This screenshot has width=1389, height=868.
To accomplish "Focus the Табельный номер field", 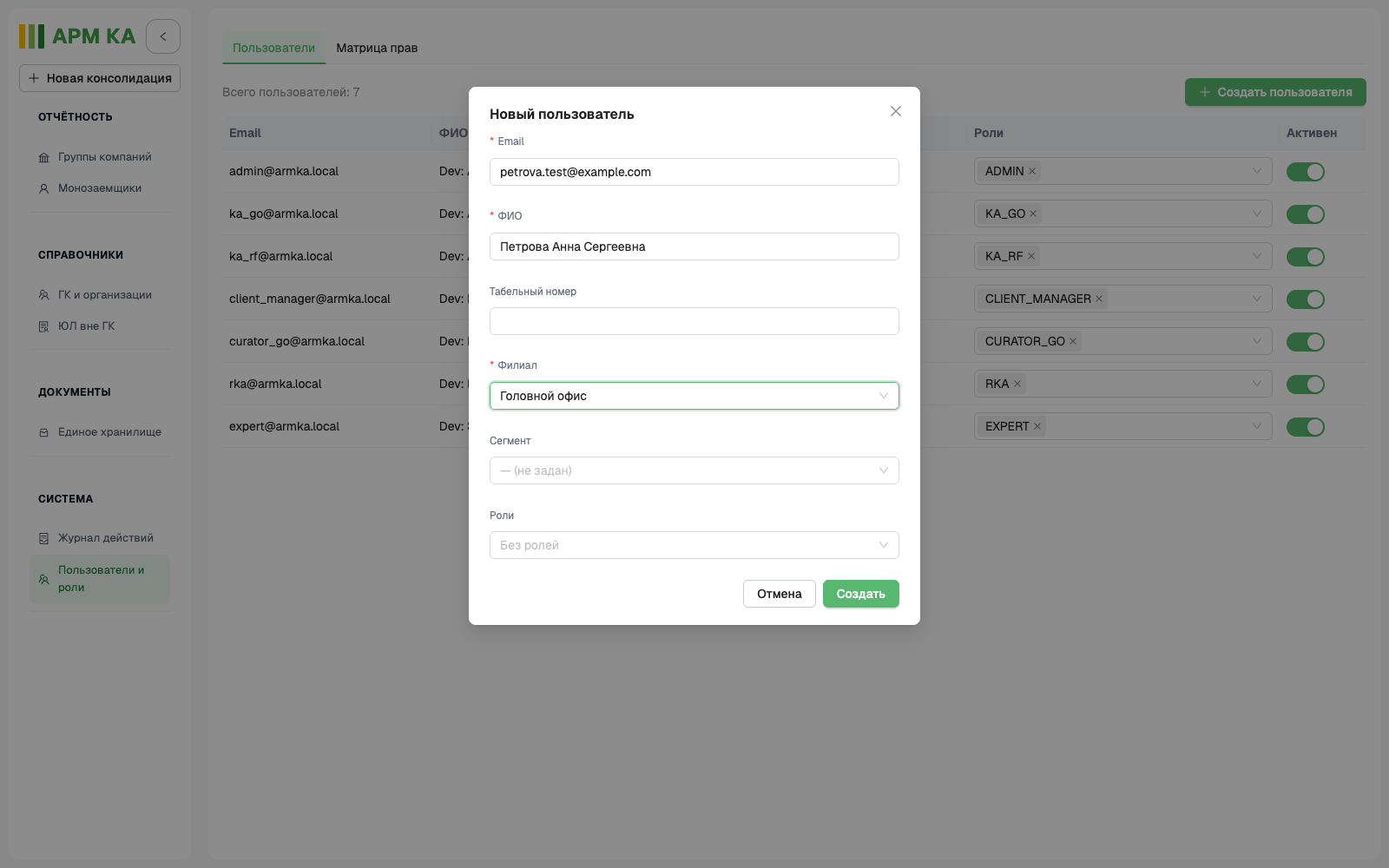I will (x=694, y=321).
